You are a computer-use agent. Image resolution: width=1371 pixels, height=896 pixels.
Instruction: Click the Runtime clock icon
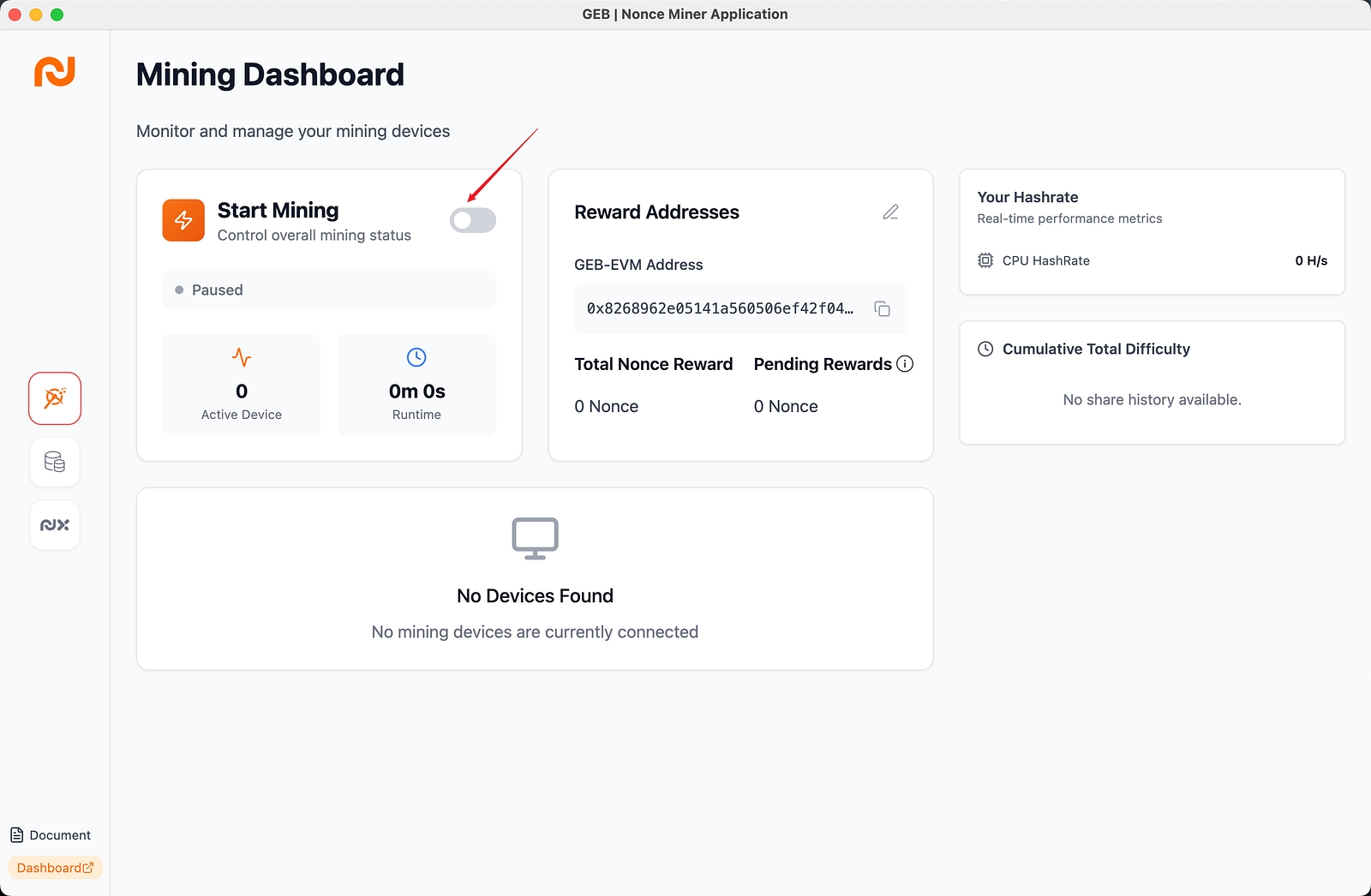point(416,357)
